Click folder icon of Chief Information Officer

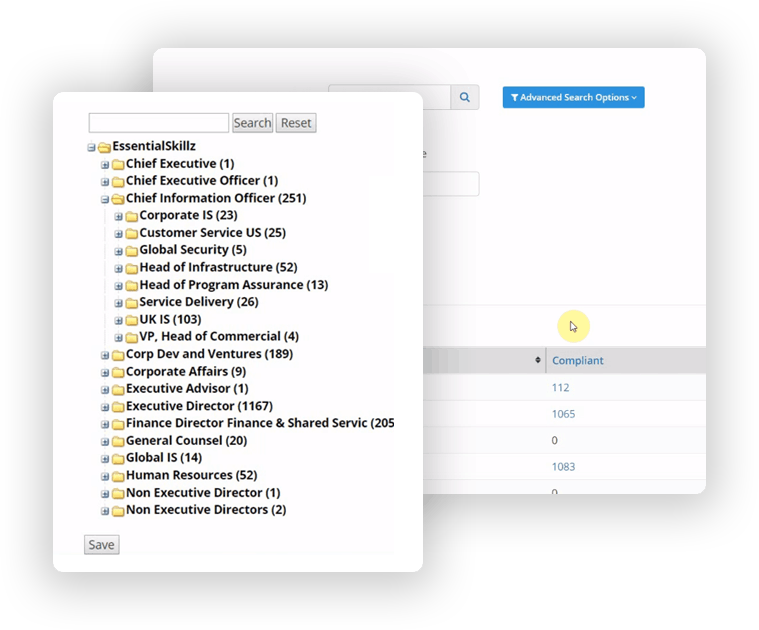[x=118, y=199]
